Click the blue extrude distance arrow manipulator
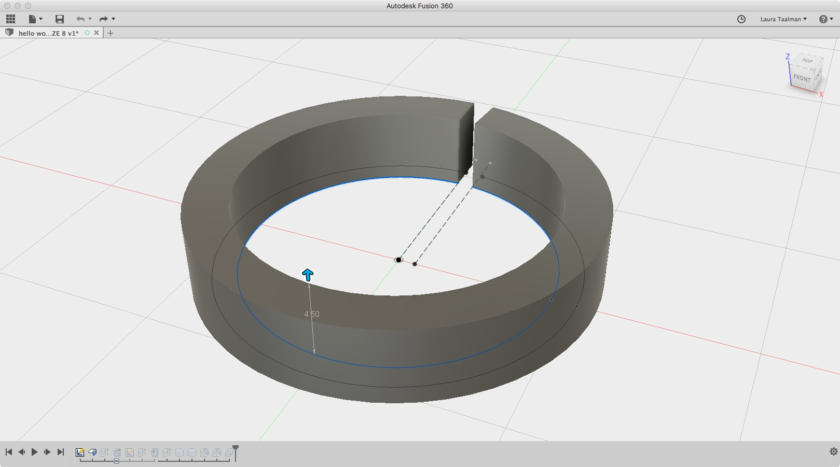The image size is (840, 467). pos(308,275)
